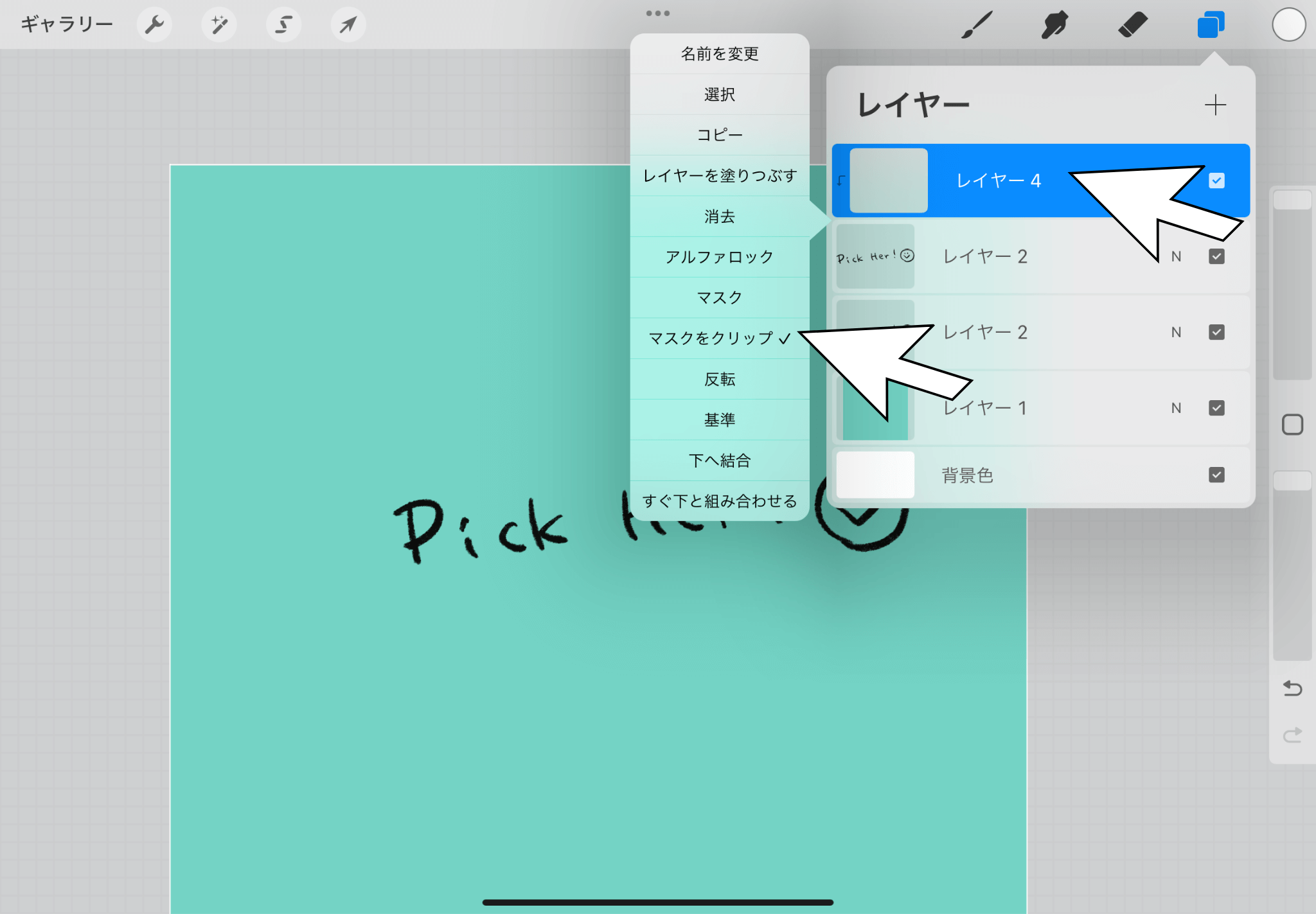Tap the Selection S-shaped tool

click(x=283, y=25)
